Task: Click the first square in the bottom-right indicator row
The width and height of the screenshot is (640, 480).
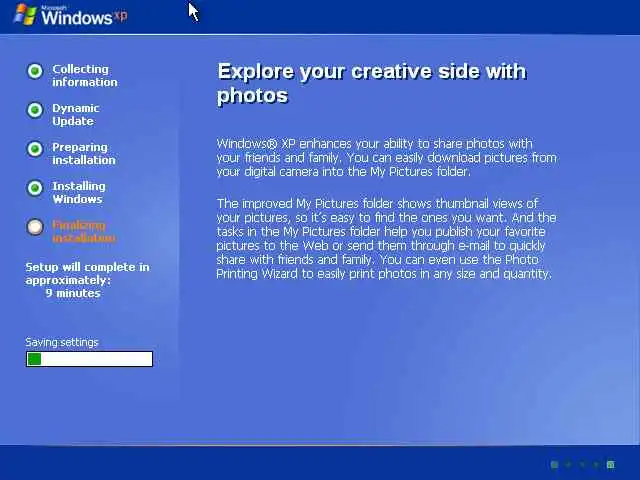Action: pos(554,464)
